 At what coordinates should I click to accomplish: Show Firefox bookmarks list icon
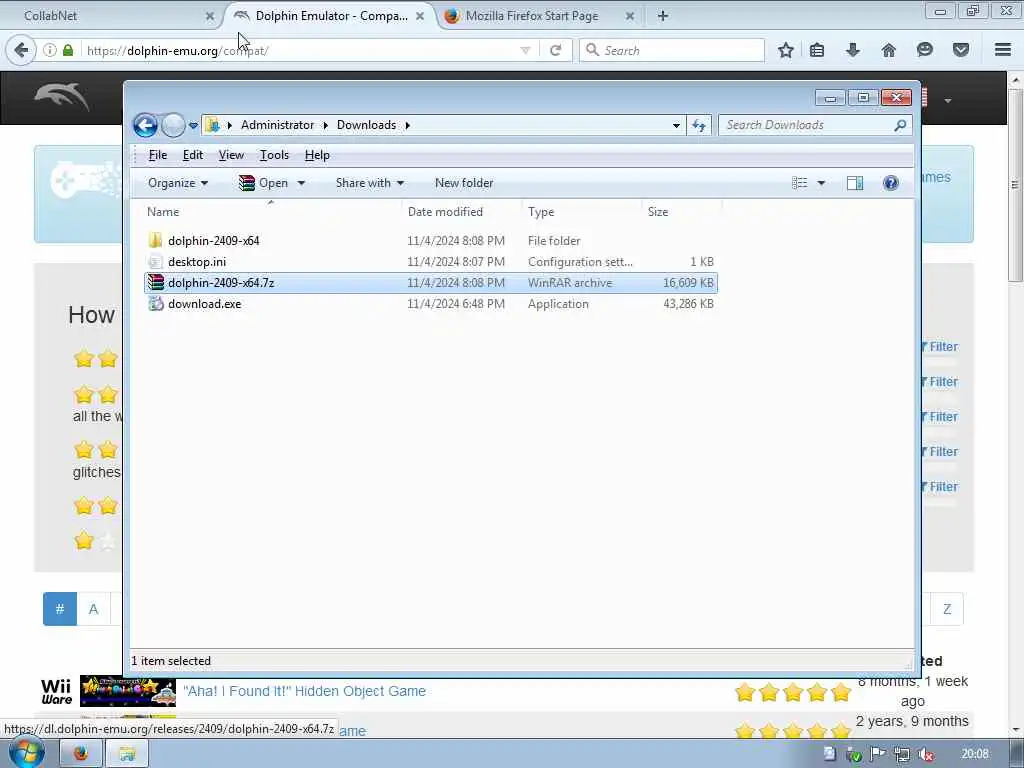[817, 50]
